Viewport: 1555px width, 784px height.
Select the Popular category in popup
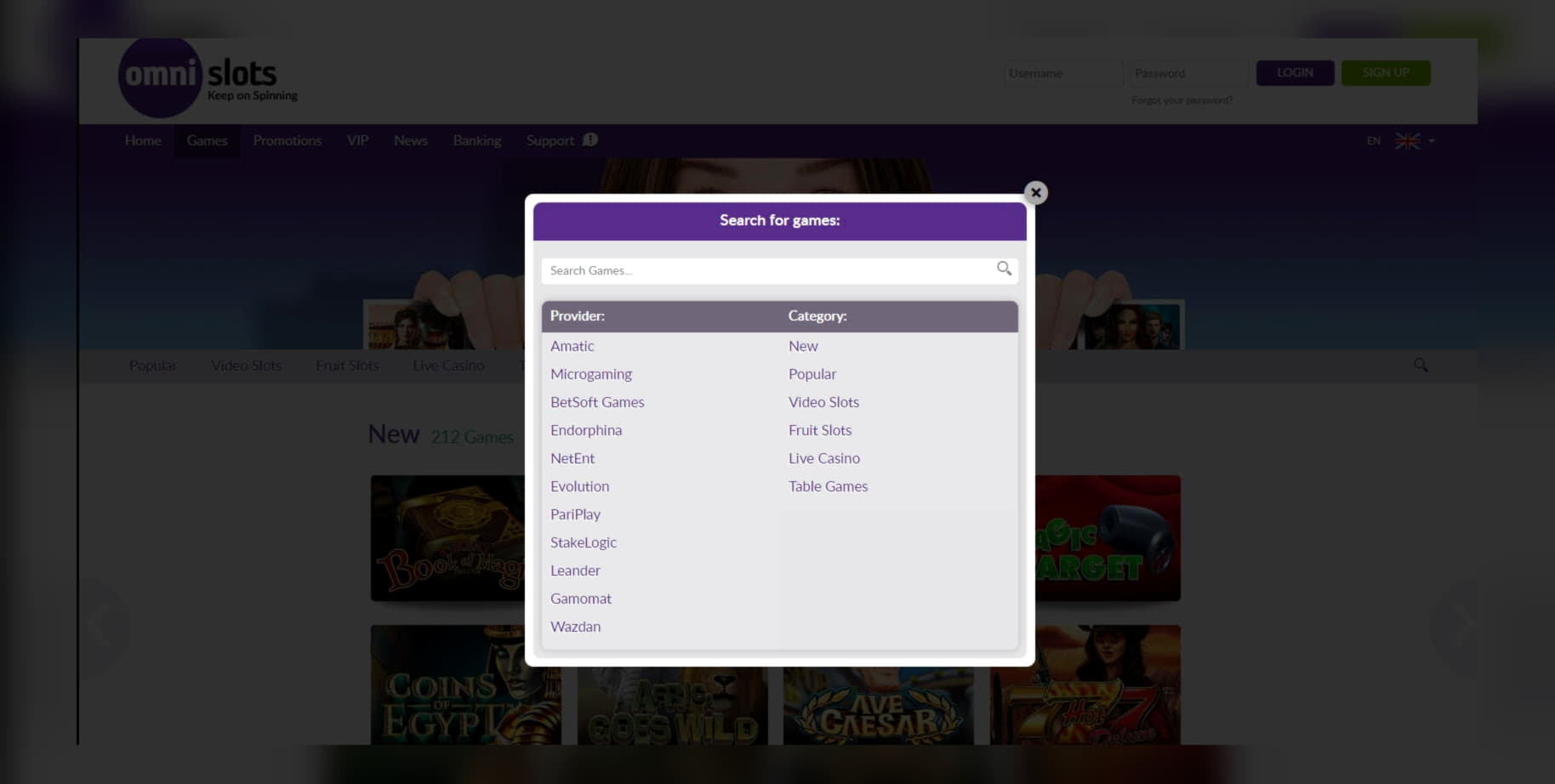pyautogui.click(x=812, y=374)
